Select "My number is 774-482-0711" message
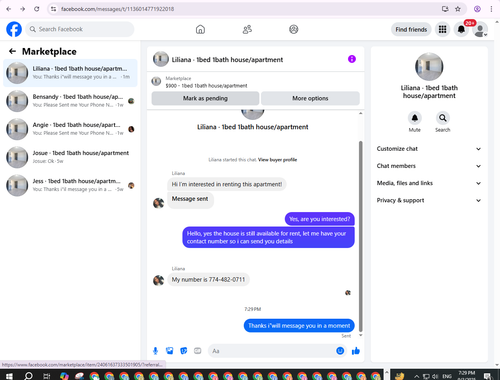 pos(208,280)
